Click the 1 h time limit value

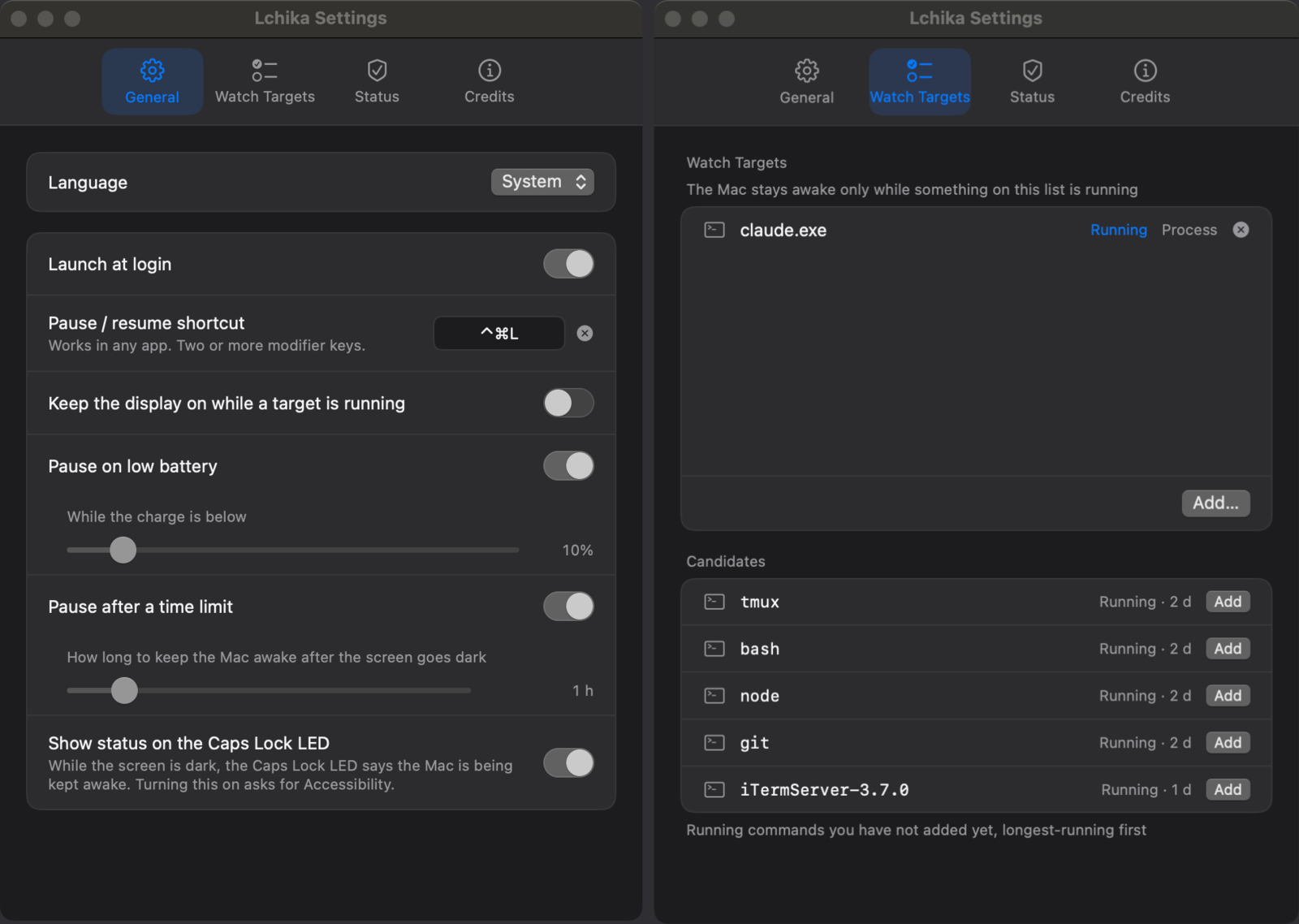[583, 690]
